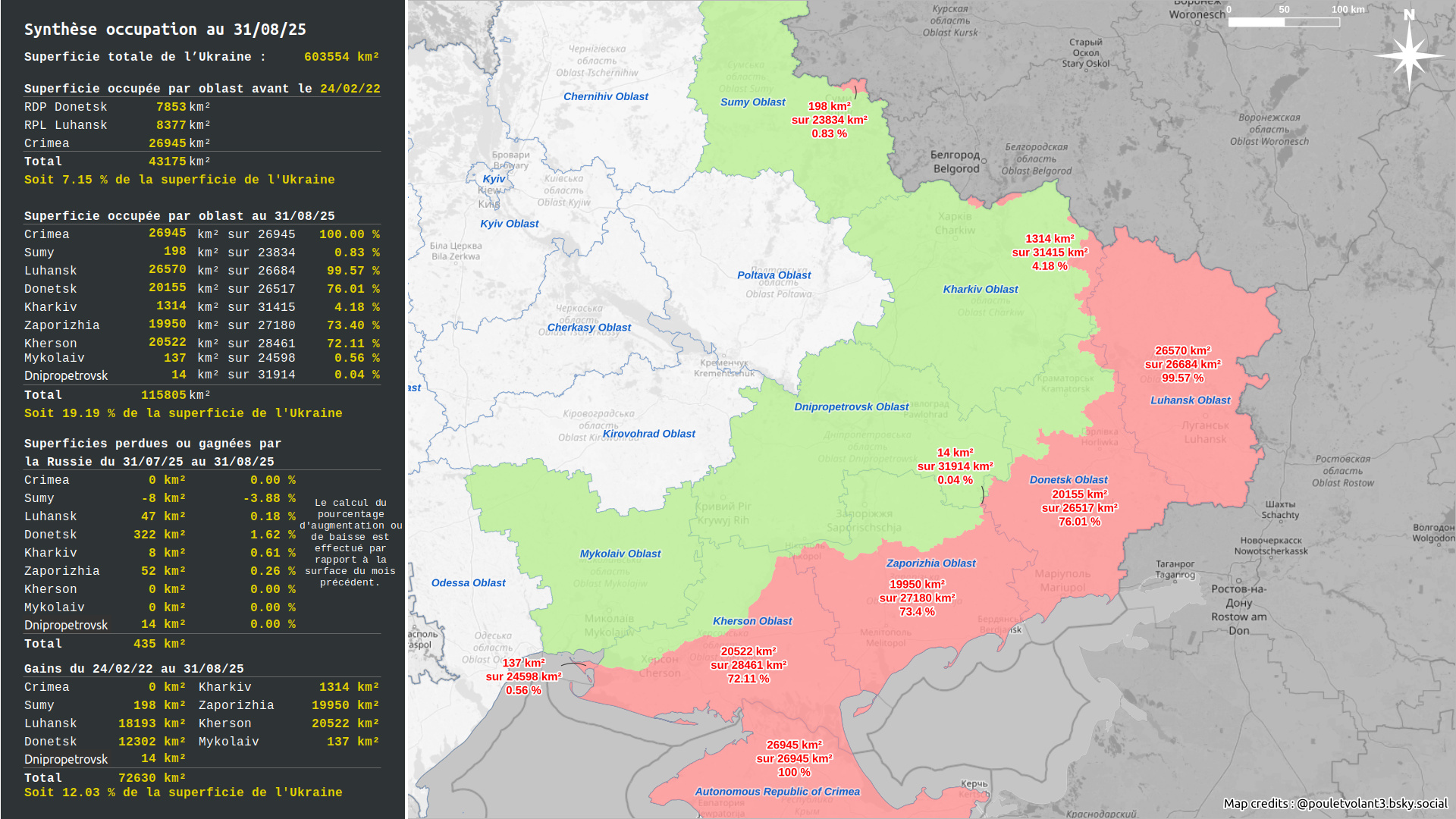This screenshot has height=819, width=1456.
Task: Click the Dnipropetrovsk Oblast map label
Action: coord(851,407)
